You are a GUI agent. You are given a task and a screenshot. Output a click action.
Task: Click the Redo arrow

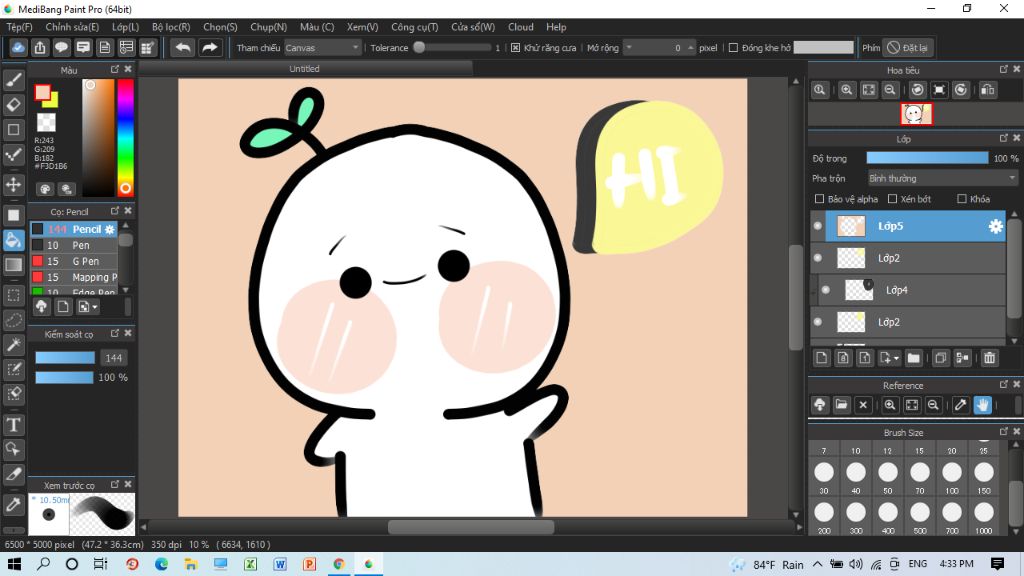210,48
